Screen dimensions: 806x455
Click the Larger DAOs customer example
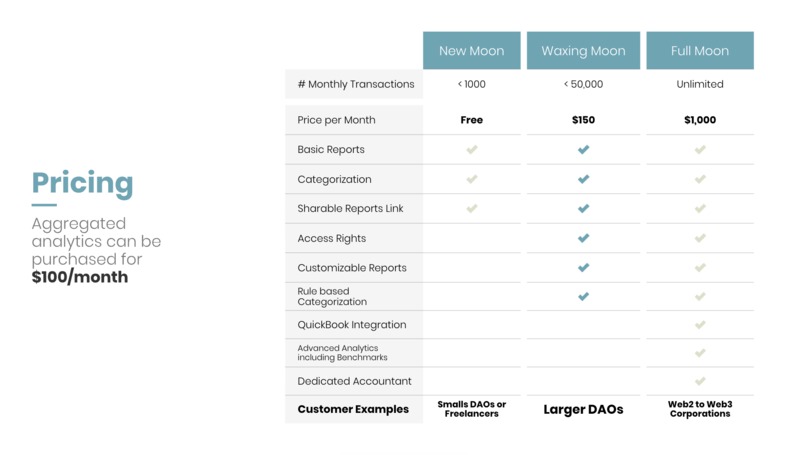coord(583,409)
